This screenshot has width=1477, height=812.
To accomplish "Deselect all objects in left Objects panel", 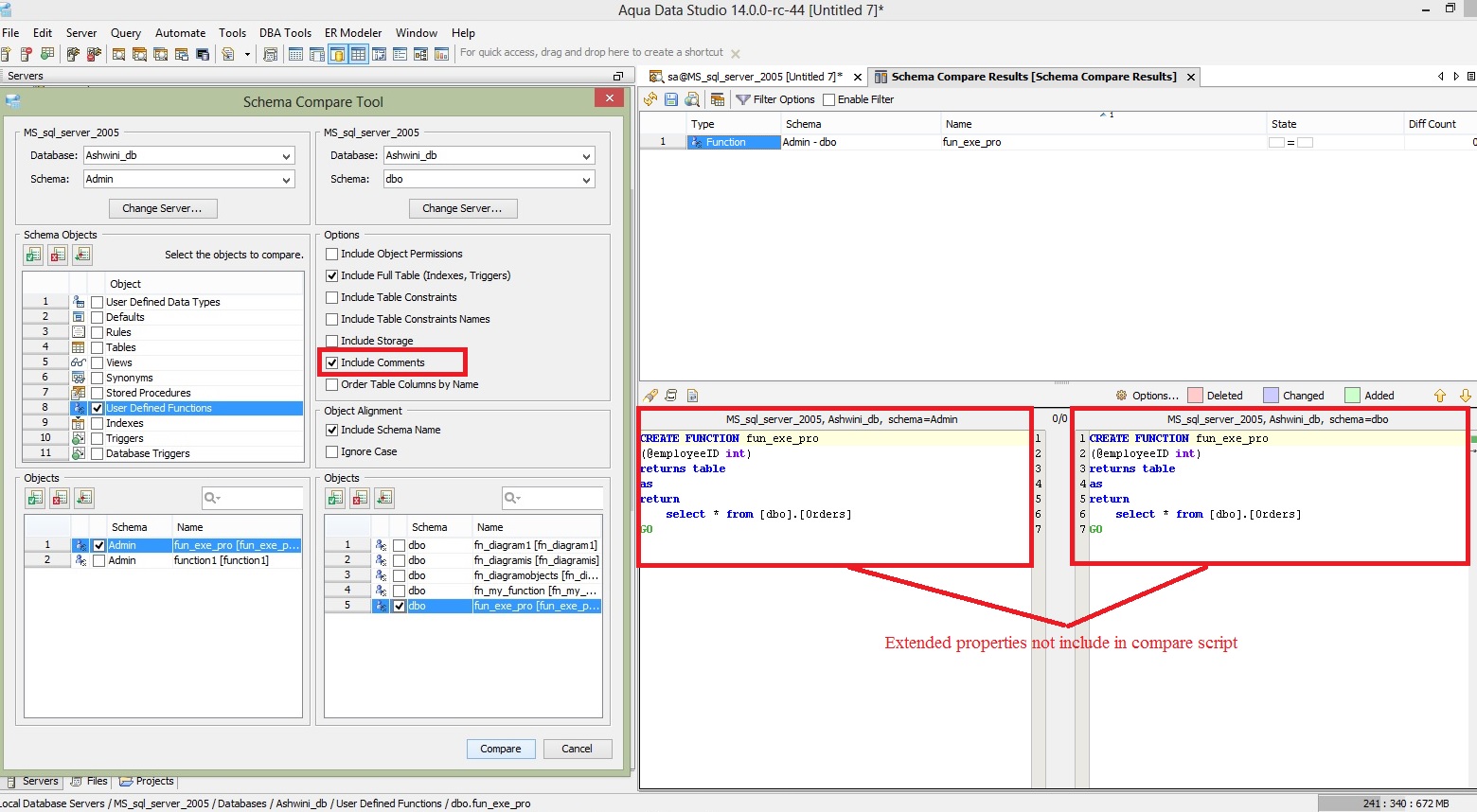I will click(61, 498).
